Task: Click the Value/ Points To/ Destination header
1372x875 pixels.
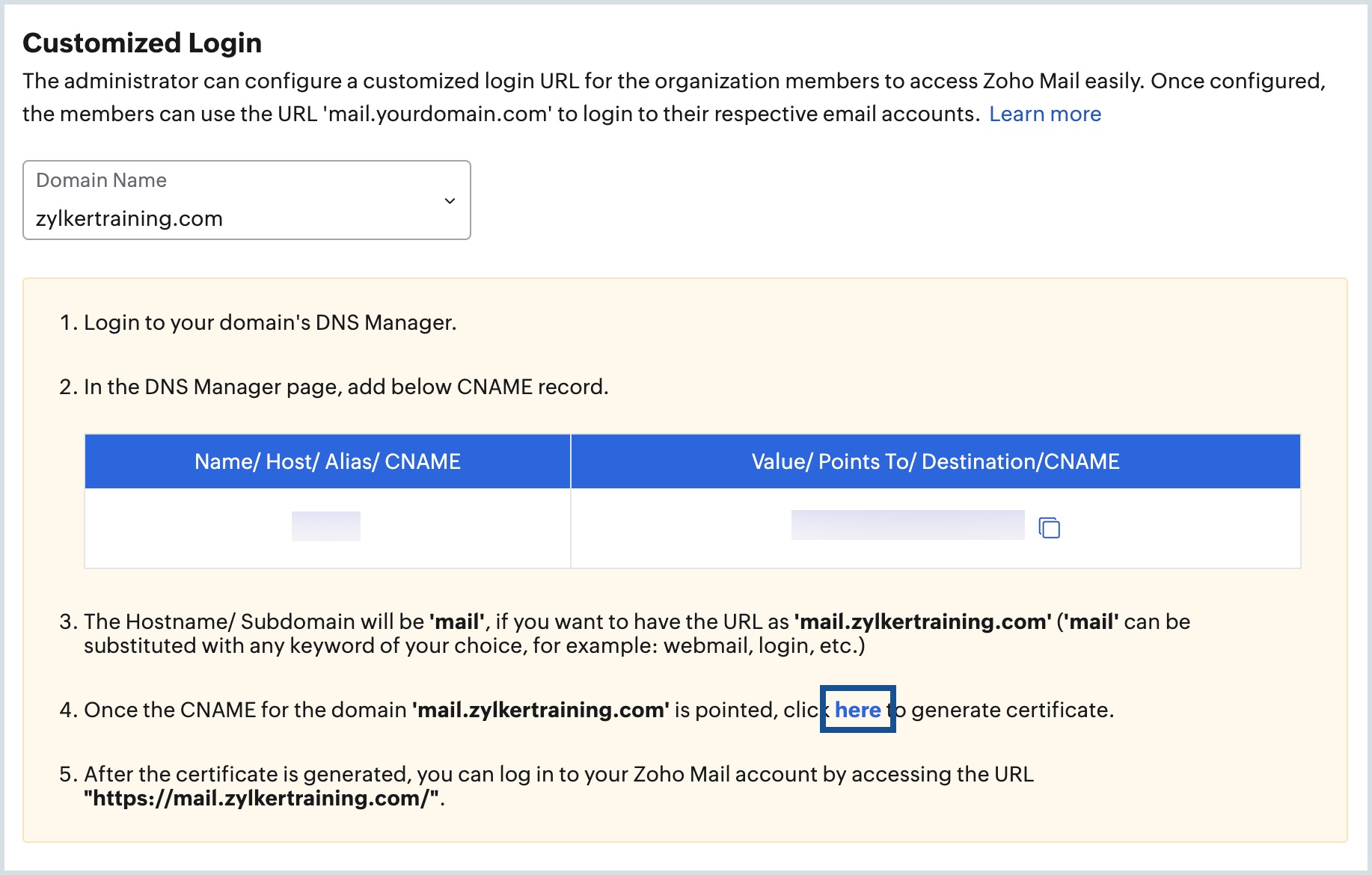Action: [935, 461]
